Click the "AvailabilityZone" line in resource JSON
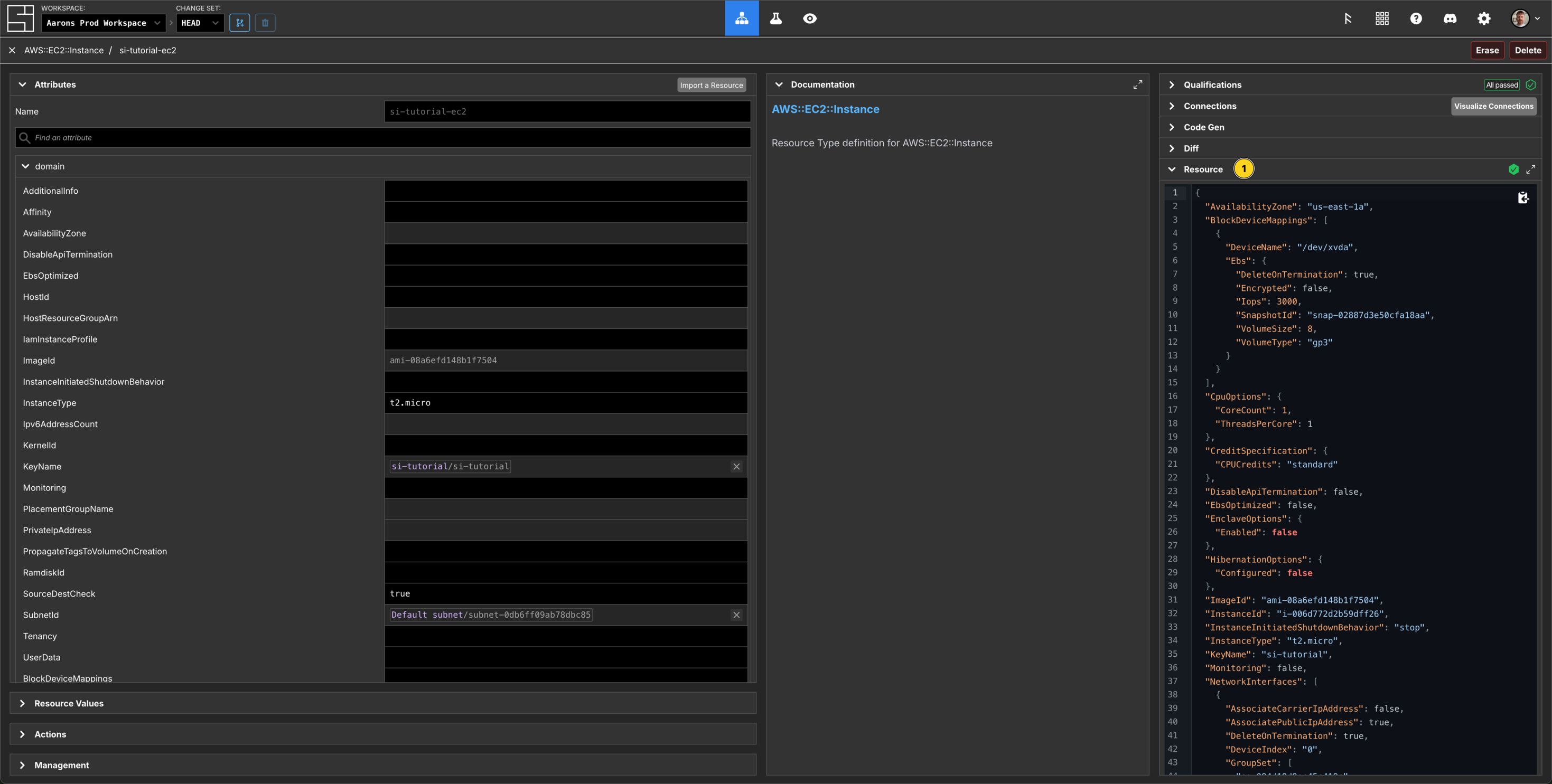This screenshot has height=784, width=1552. pyautogui.click(x=1289, y=206)
